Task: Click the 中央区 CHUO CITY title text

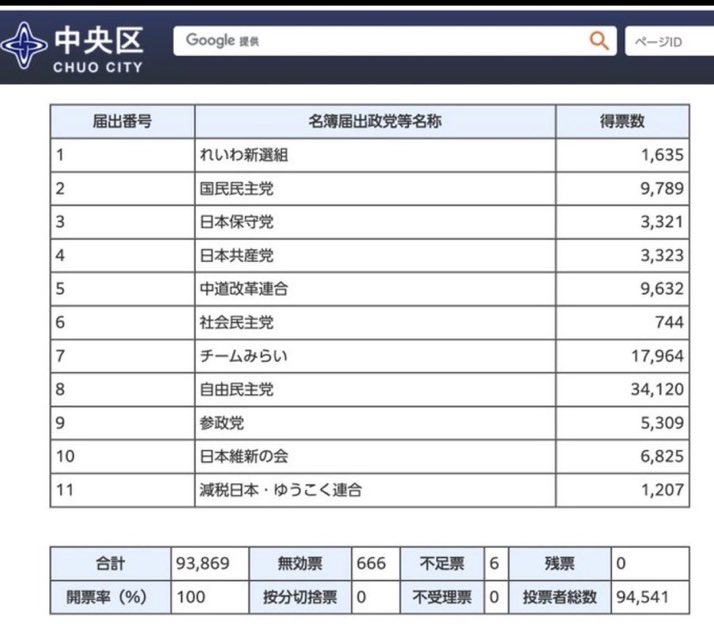Action: point(98,47)
